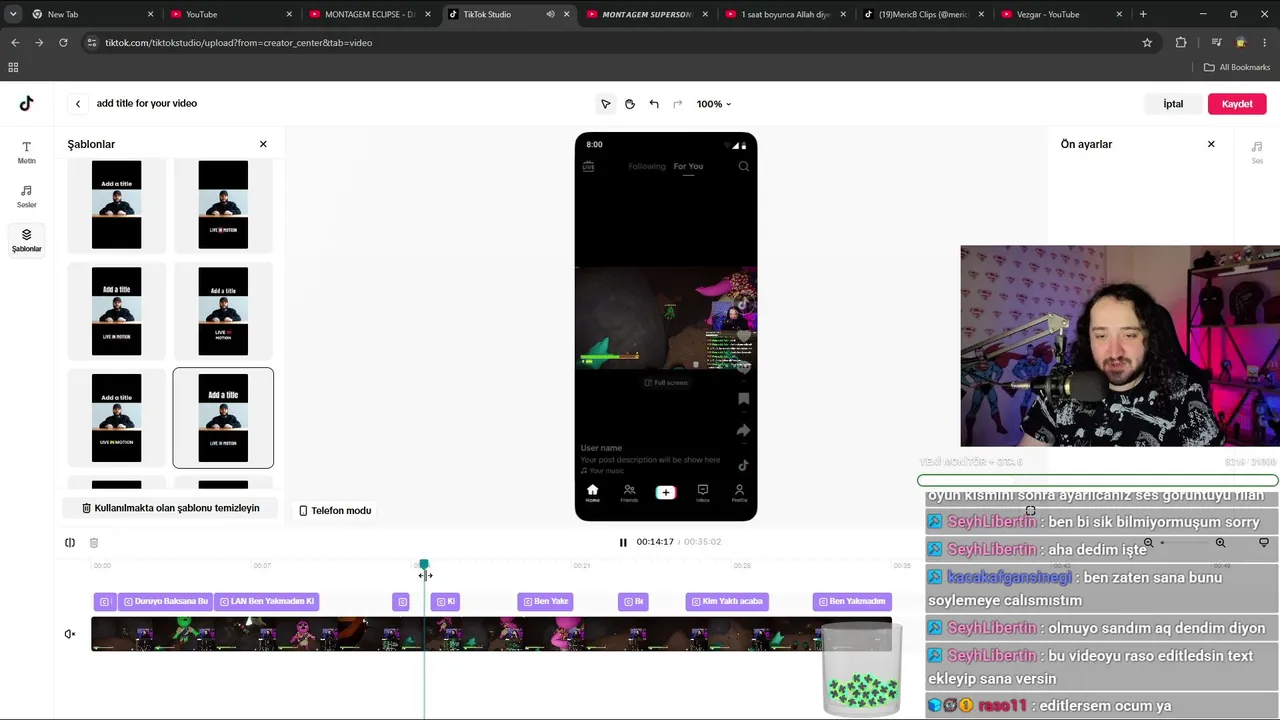Open the browser Extensions menu

pyautogui.click(x=1181, y=43)
